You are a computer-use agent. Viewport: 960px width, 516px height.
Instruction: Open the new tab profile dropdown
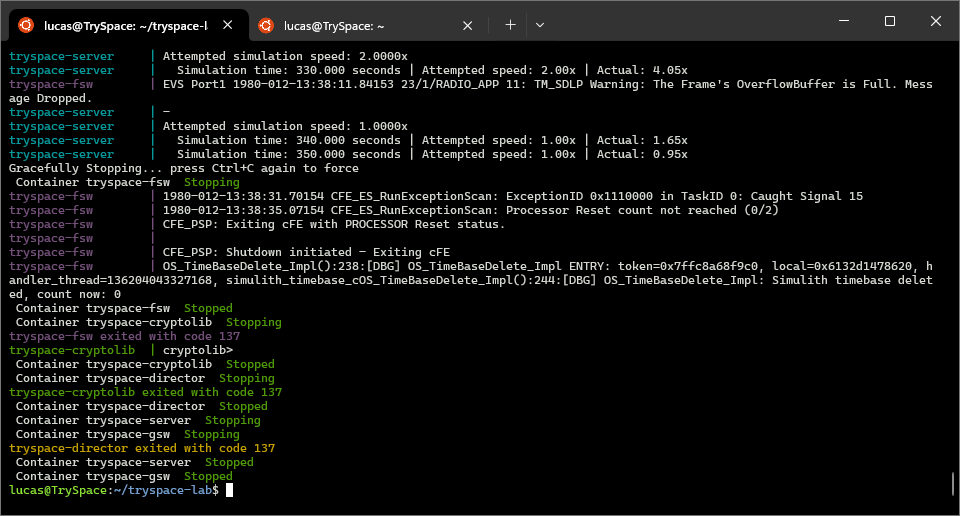(539, 25)
